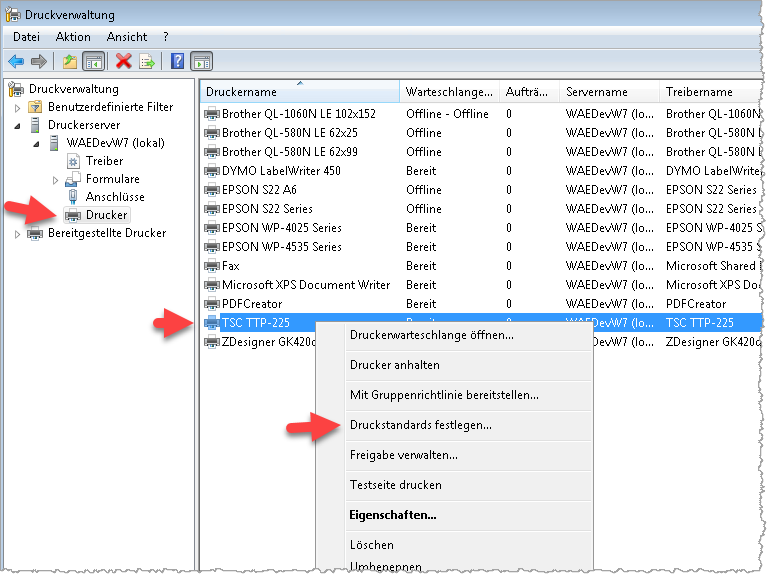This screenshot has height=578, width=768.
Task: Click the red X delete toolbar icon
Action: [123, 61]
